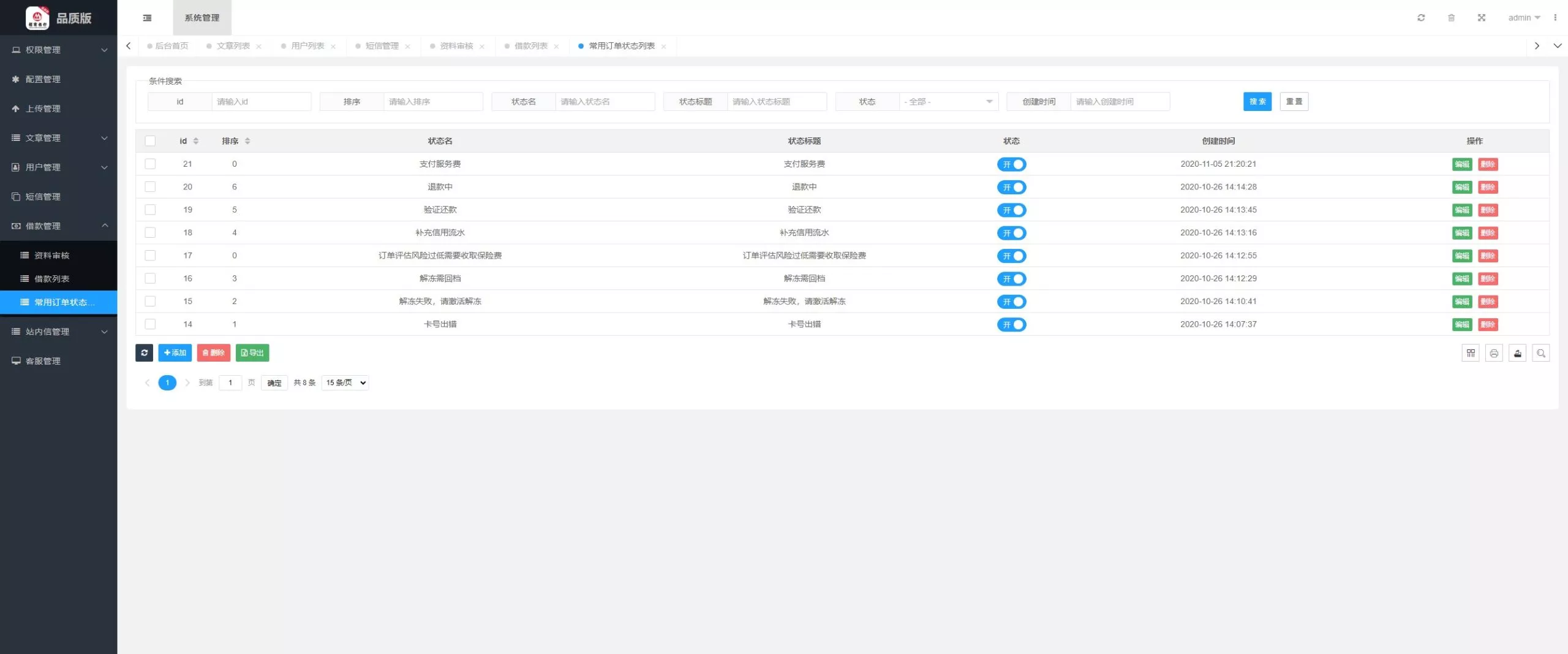Click the table search magnifier icon
Image resolution: width=1568 pixels, height=654 pixels.
tap(1540, 353)
